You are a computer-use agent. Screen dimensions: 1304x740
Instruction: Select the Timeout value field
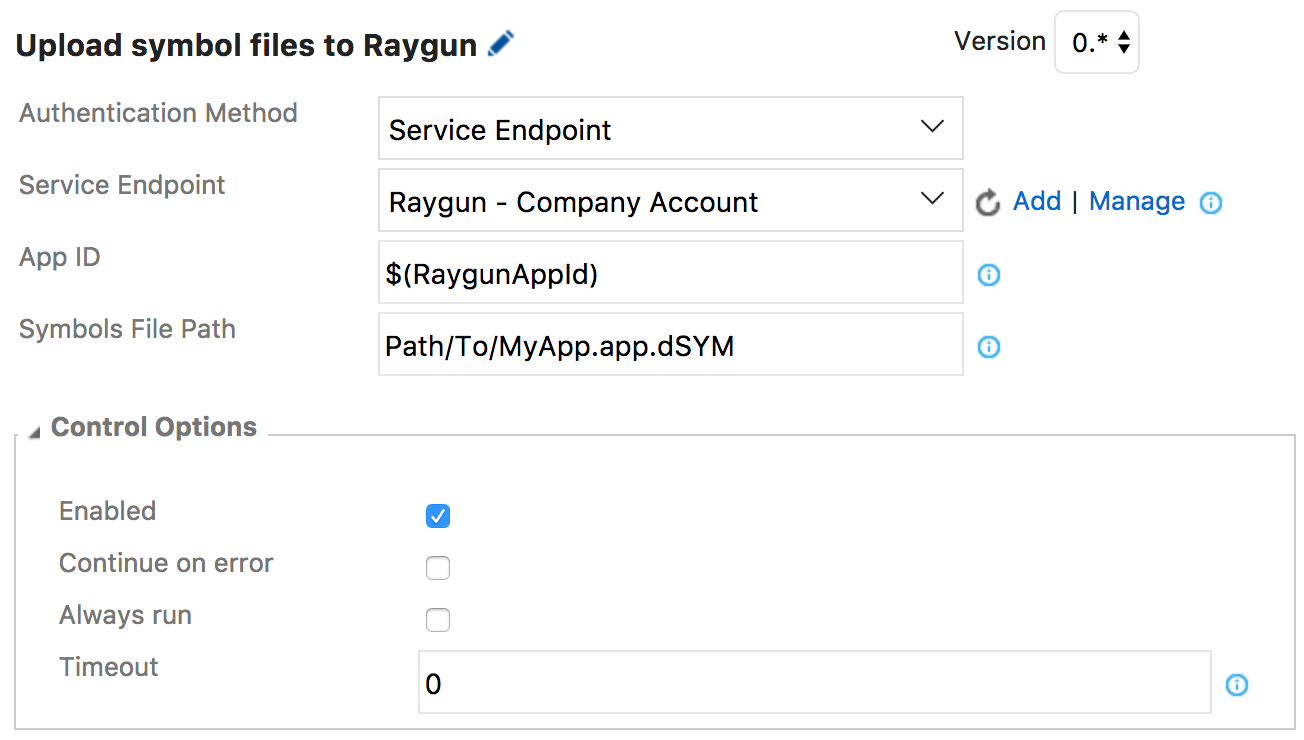click(x=814, y=683)
